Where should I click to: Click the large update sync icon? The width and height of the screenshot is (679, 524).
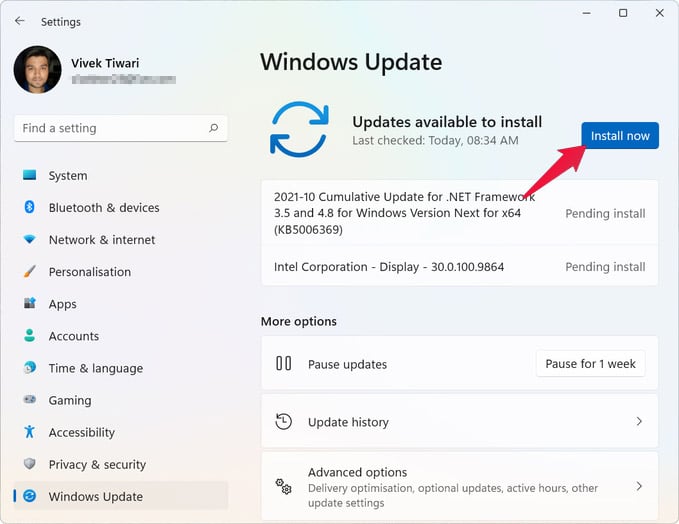[299, 129]
